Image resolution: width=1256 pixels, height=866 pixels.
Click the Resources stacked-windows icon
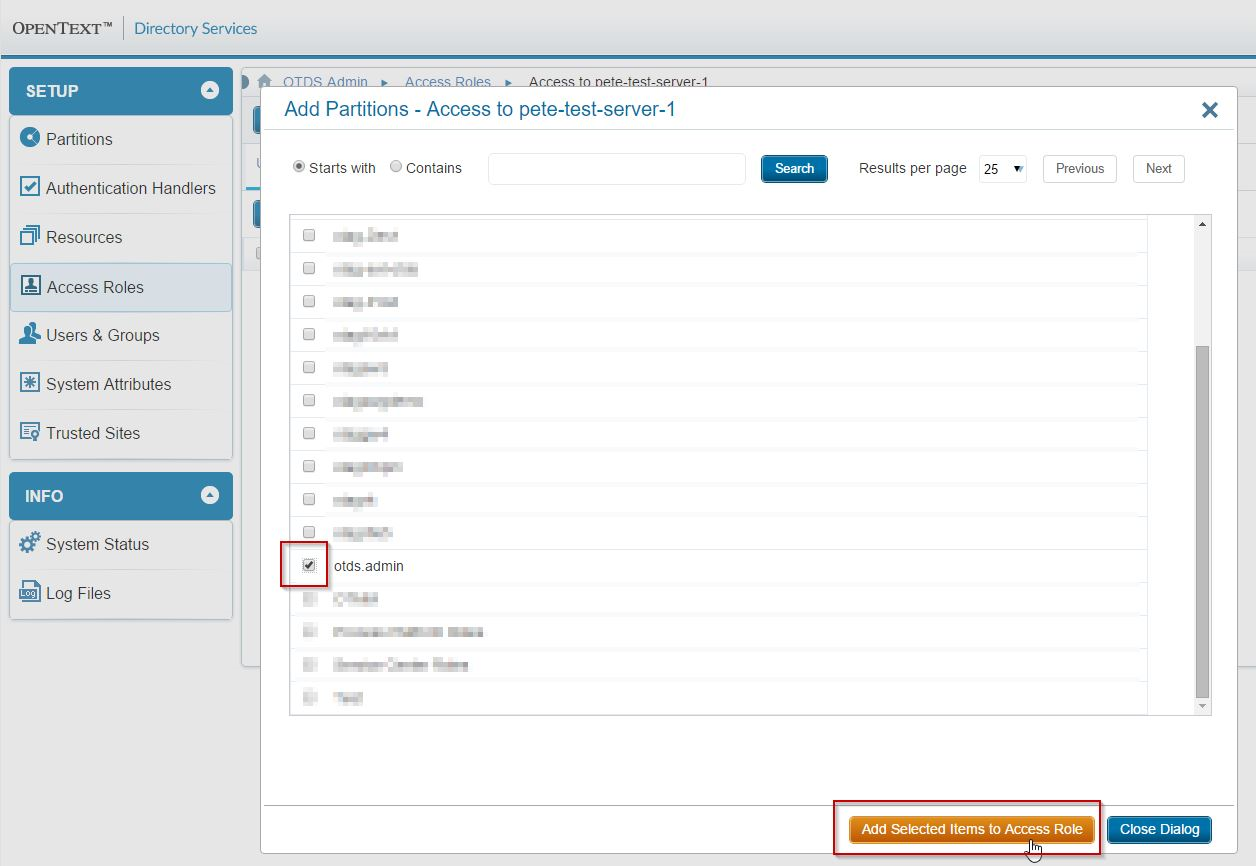click(30, 236)
